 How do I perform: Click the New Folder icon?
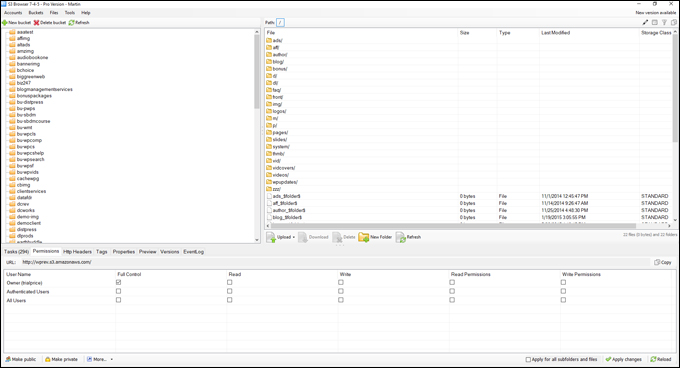pos(363,237)
